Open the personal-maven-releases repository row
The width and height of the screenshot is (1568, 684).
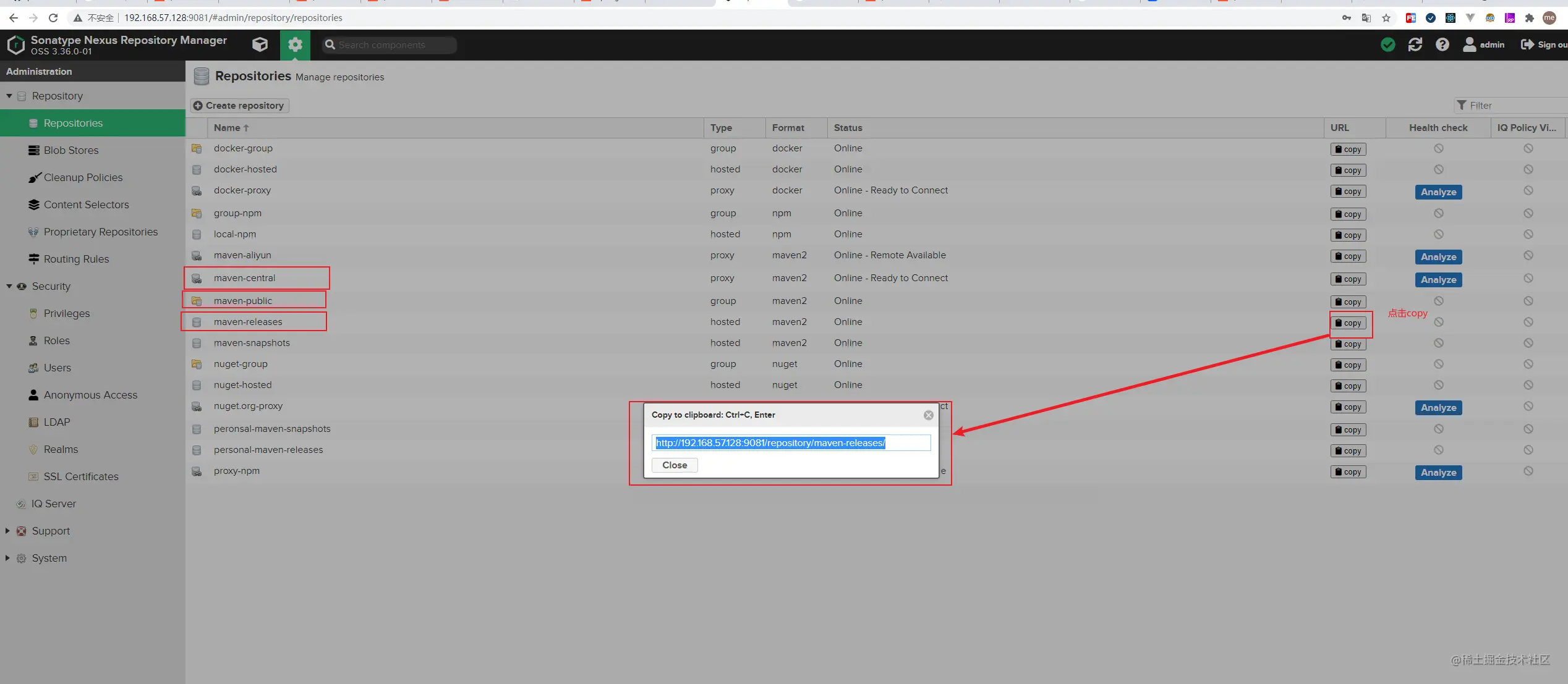(877, 450)
